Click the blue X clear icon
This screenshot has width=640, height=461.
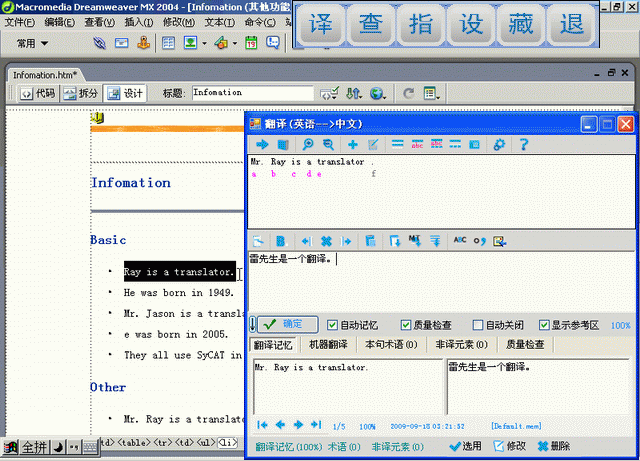click(x=326, y=241)
